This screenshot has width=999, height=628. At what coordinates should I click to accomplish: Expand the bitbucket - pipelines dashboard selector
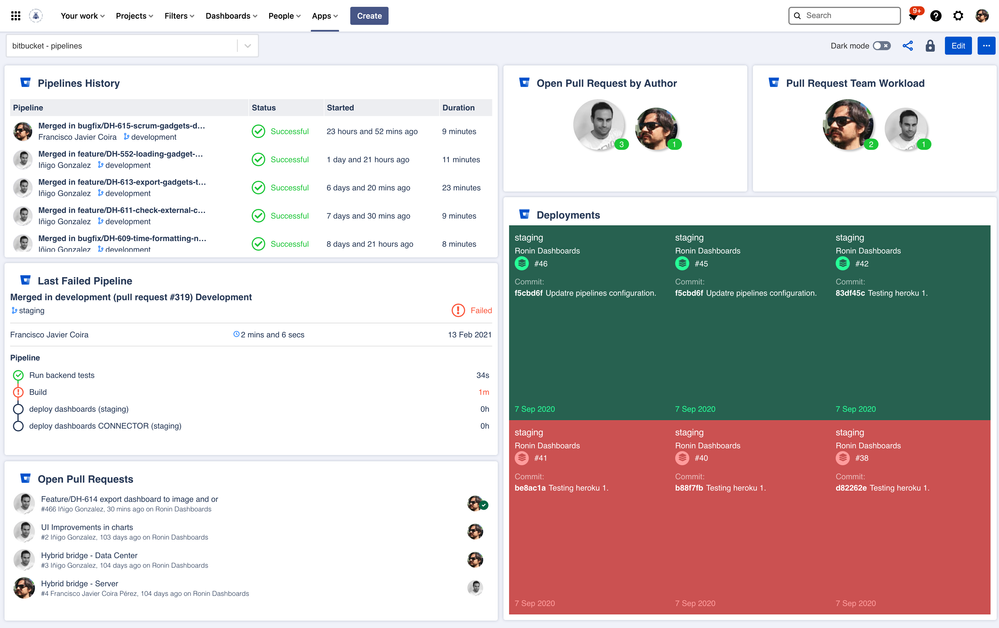click(247, 45)
